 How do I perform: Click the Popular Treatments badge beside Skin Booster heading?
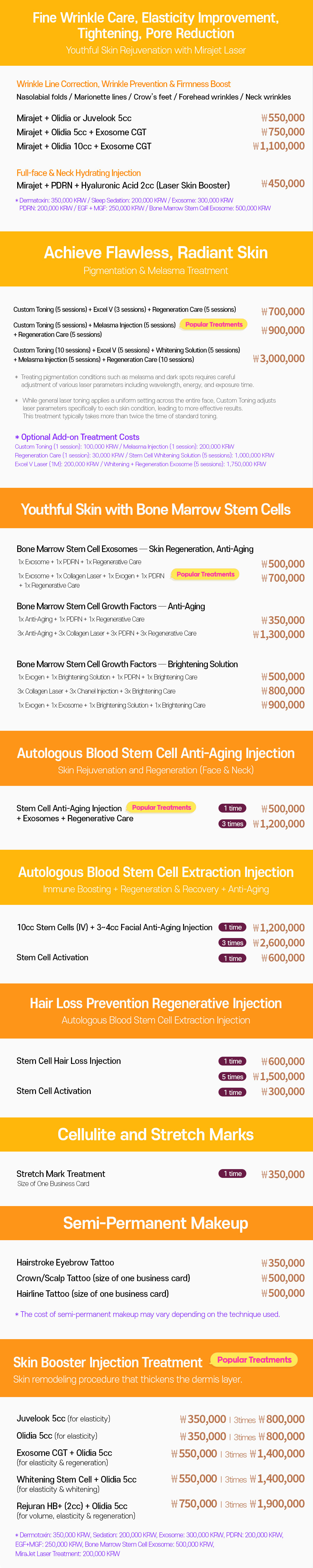(x=254, y=1359)
